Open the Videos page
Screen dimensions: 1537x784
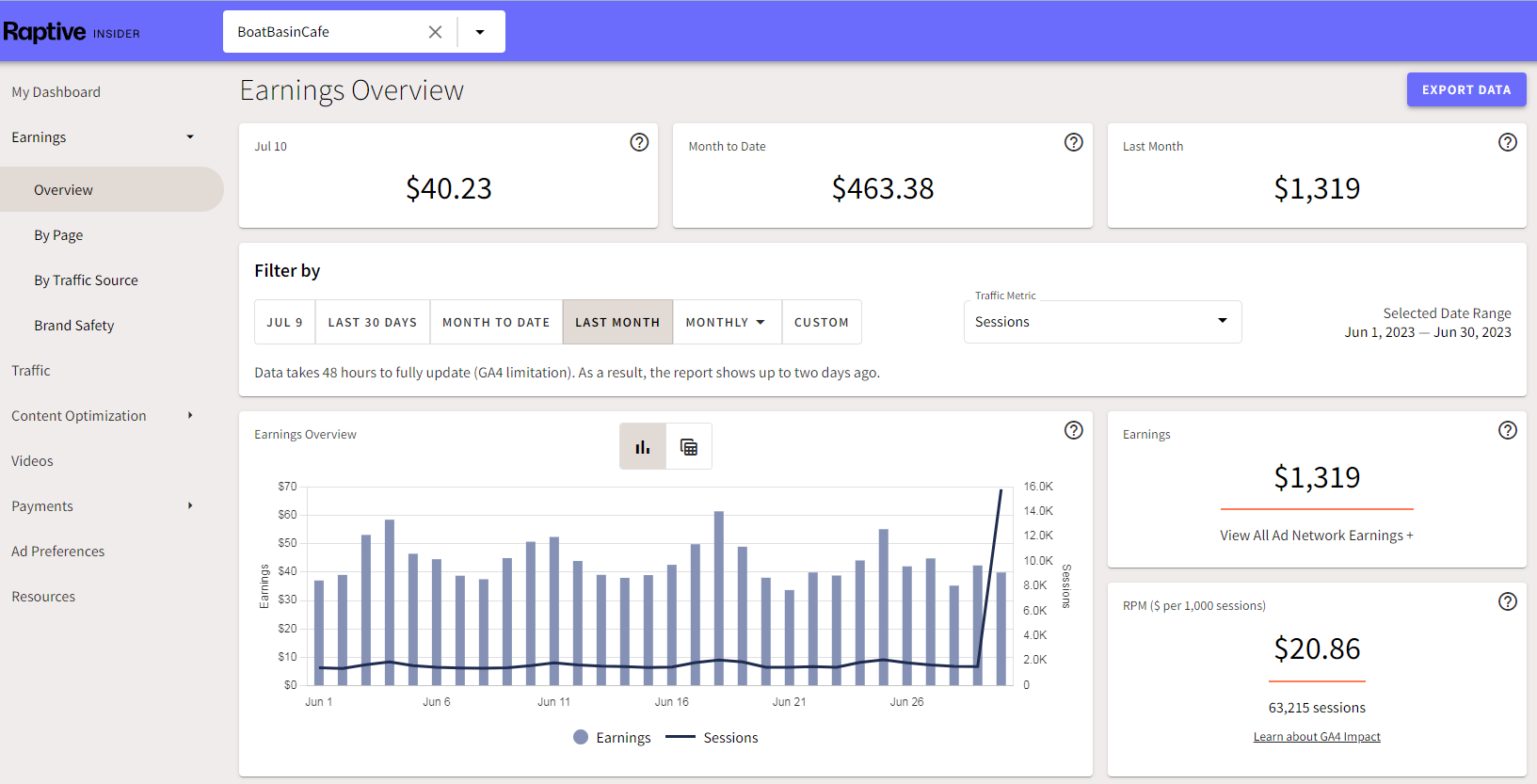coord(32,461)
